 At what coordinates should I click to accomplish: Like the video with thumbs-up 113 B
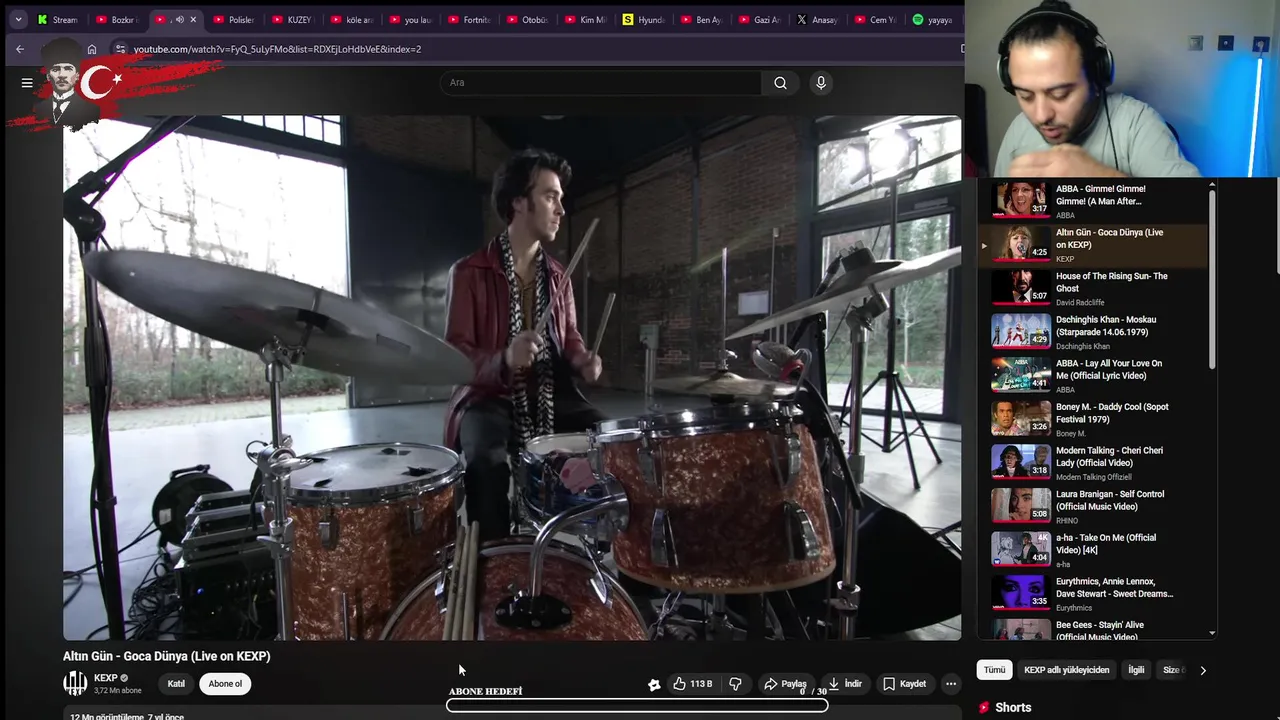click(x=693, y=684)
